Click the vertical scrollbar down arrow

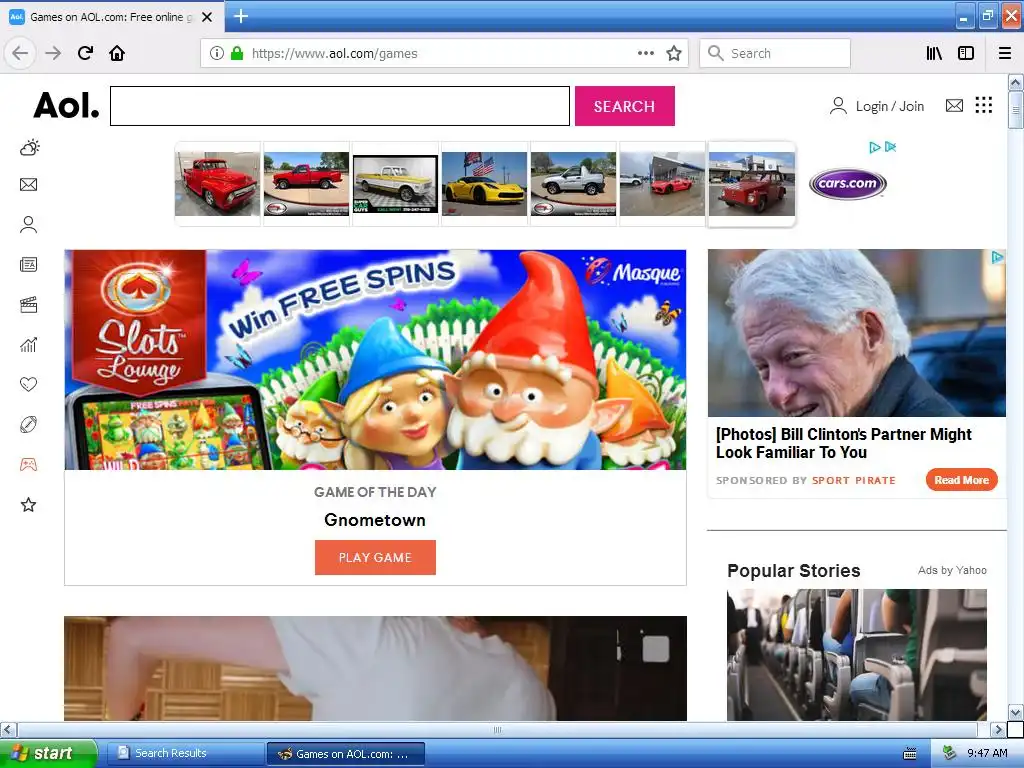(1015, 712)
